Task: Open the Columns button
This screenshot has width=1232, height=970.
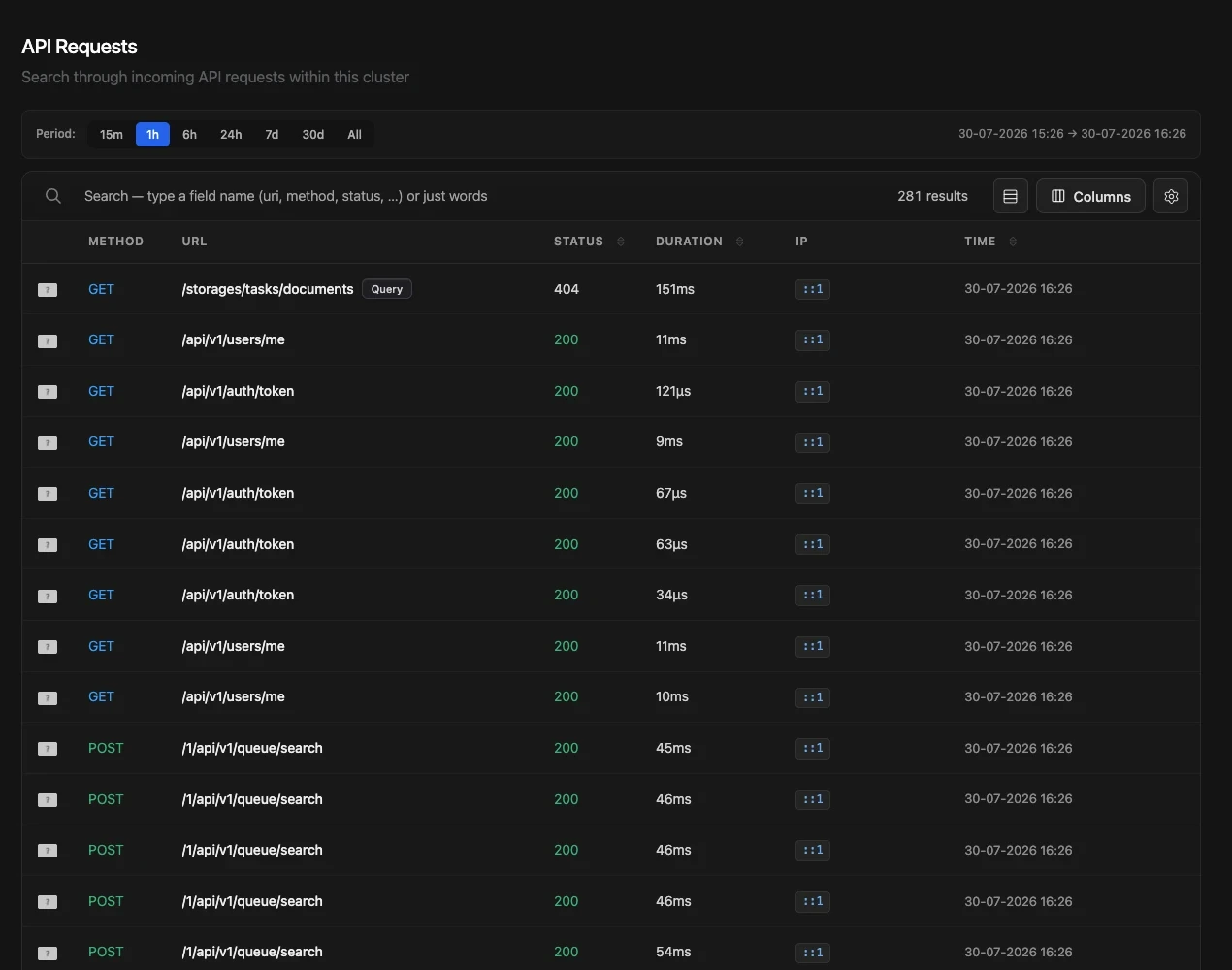Action: pos(1091,196)
